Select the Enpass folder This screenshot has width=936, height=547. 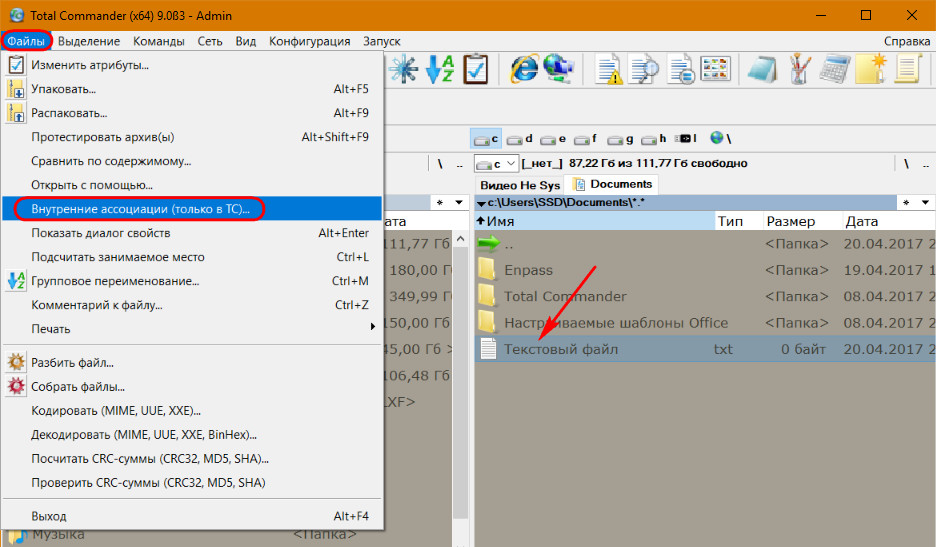click(705, 270)
